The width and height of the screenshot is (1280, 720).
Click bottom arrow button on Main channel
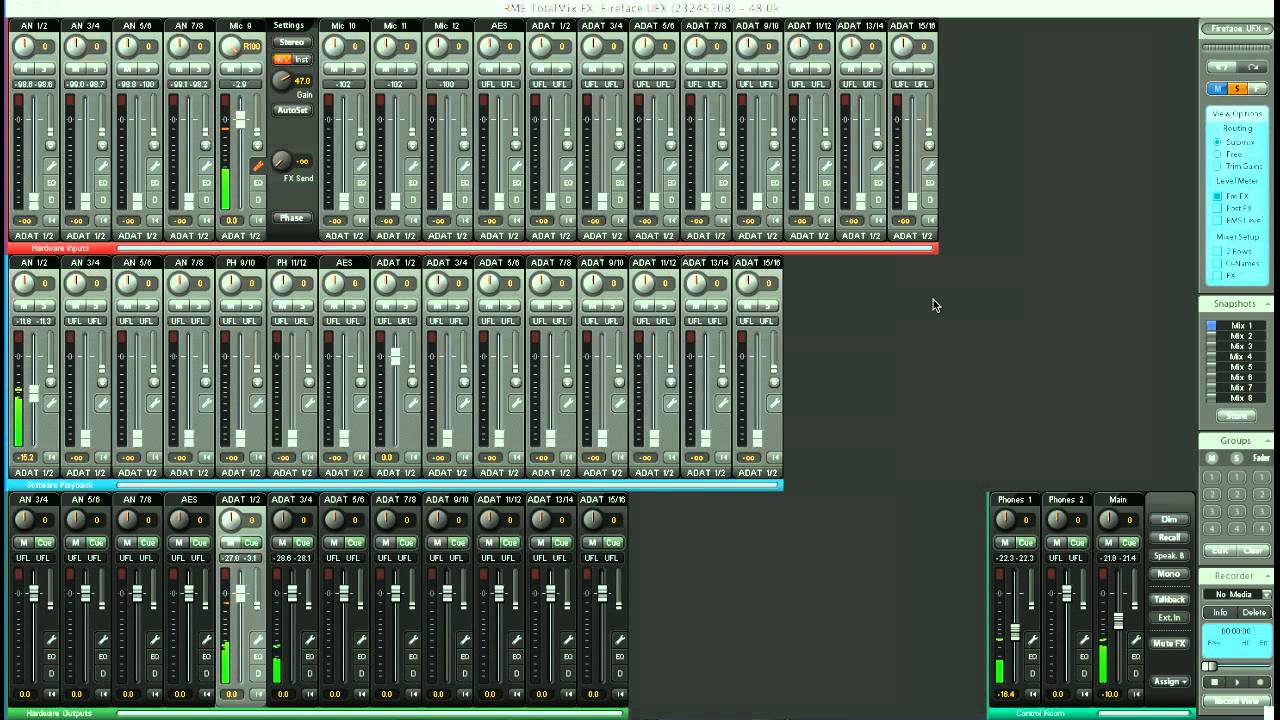click(1136, 694)
